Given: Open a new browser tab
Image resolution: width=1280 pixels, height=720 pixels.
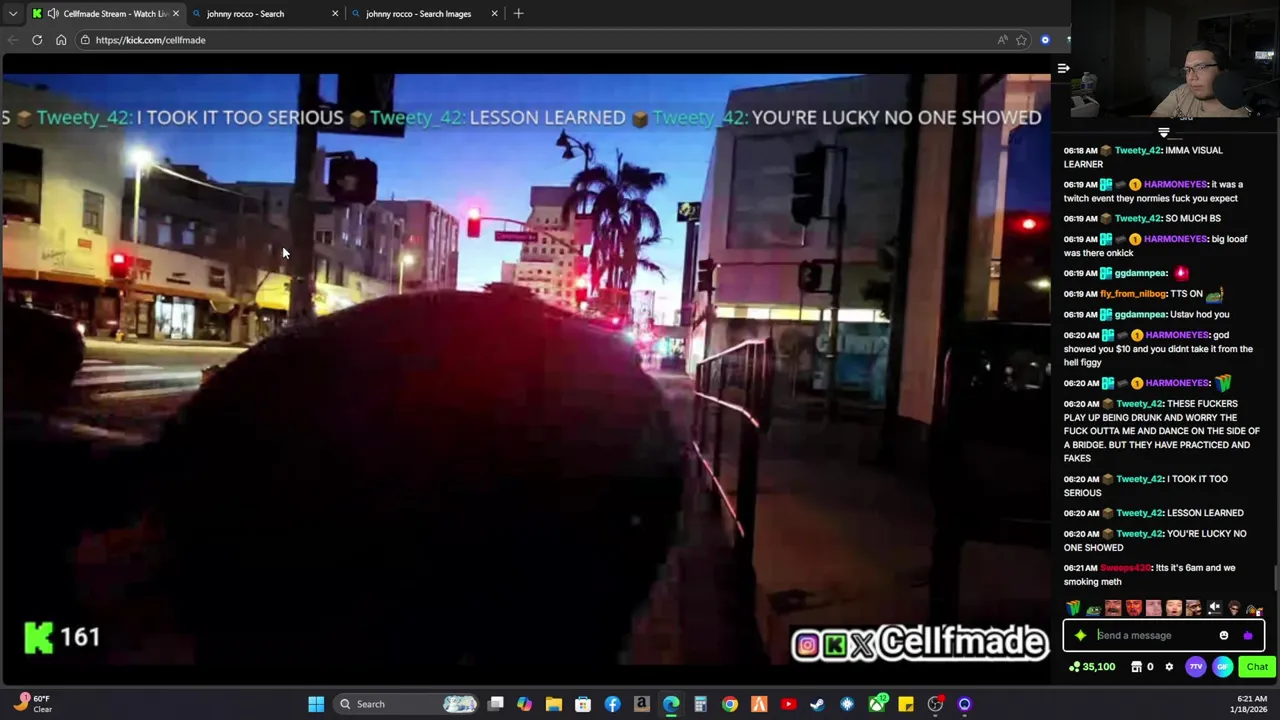Looking at the screenshot, I should coord(518,14).
